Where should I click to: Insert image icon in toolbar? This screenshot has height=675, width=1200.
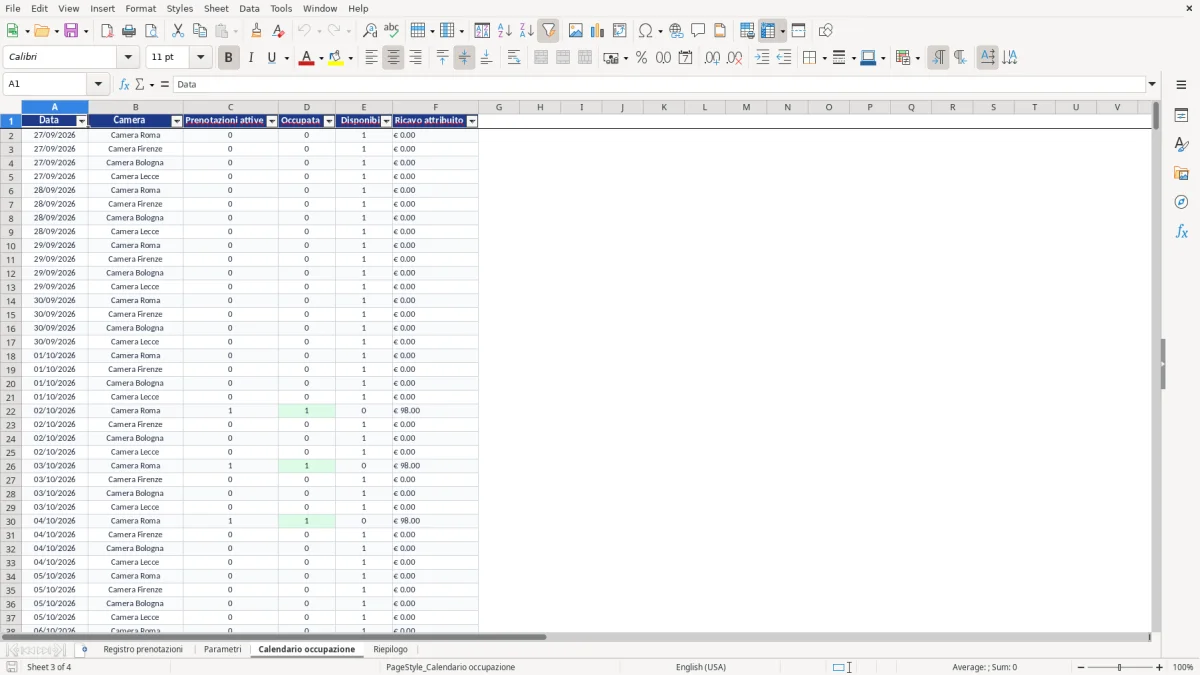576,31
